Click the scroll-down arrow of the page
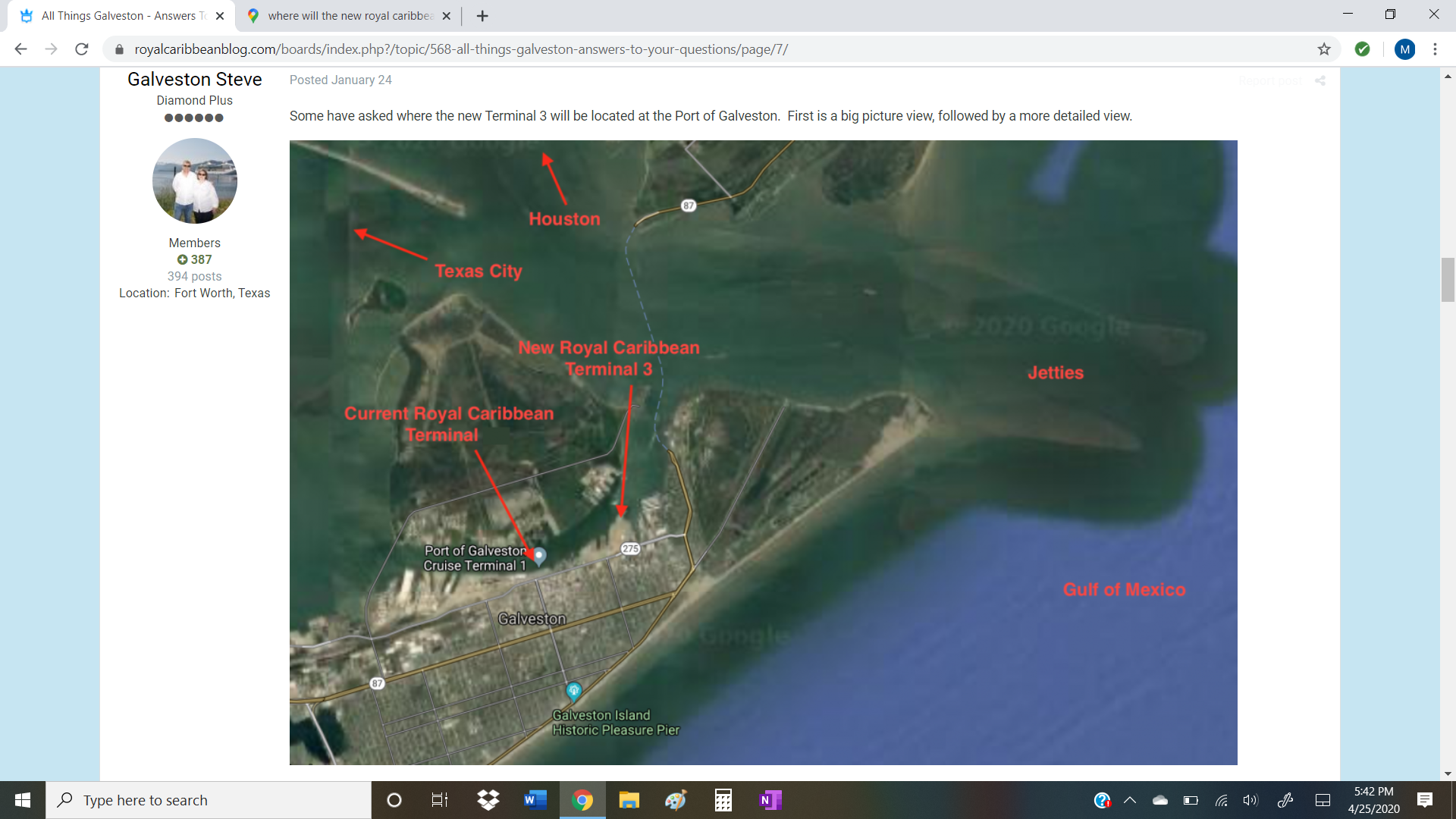Screen dimensions: 1456x819 click(x=1448, y=773)
